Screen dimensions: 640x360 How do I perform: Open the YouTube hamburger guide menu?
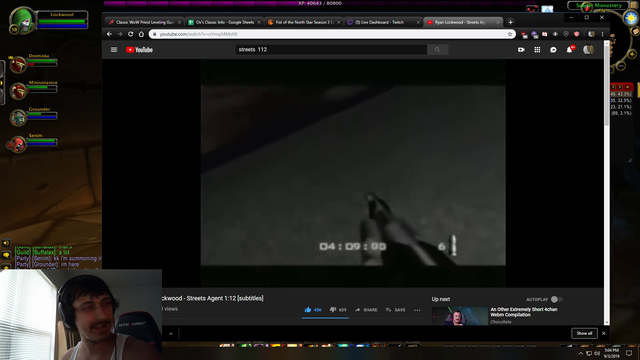pos(114,49)
